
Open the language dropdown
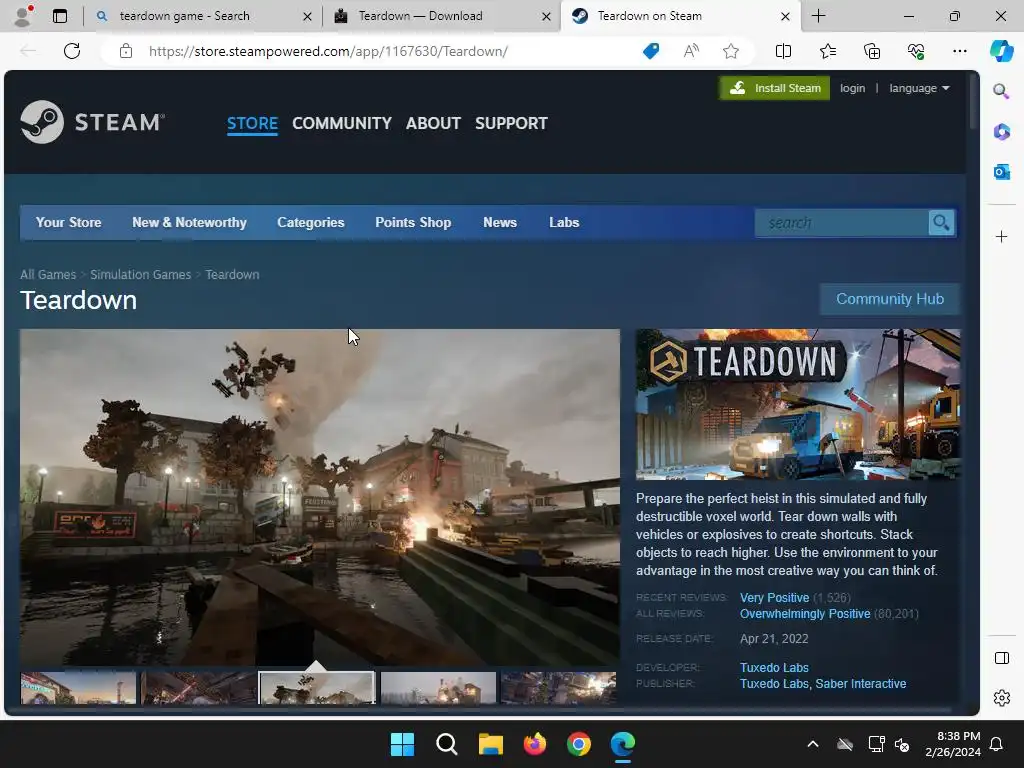[x=919, y=88]
